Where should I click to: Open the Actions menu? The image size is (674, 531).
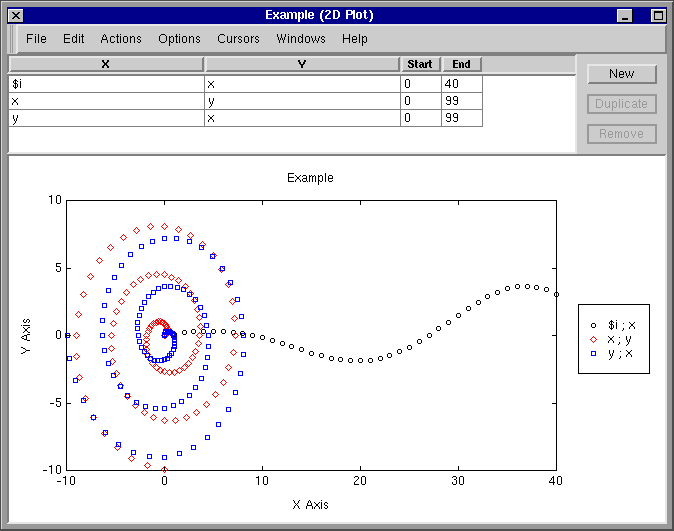pyautogui.click(x=121, y=39)
